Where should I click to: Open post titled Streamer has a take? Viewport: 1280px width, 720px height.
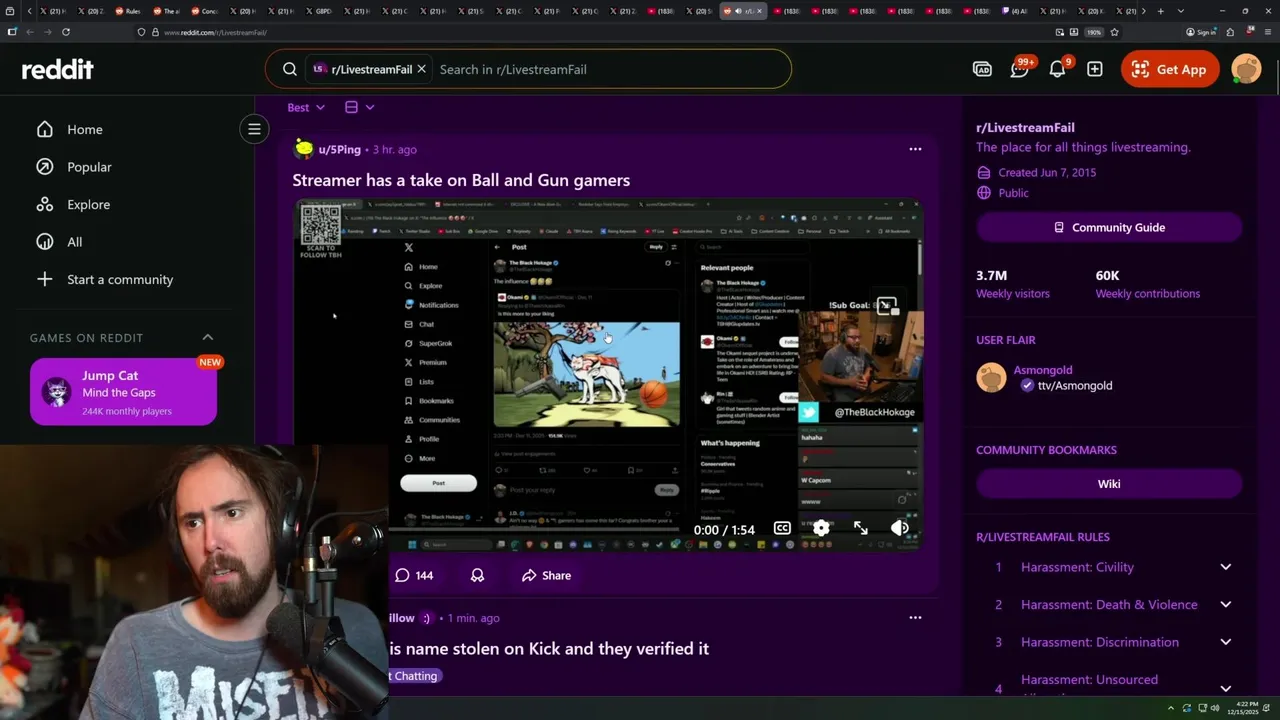pyautogui.click(x=461, y=180)
